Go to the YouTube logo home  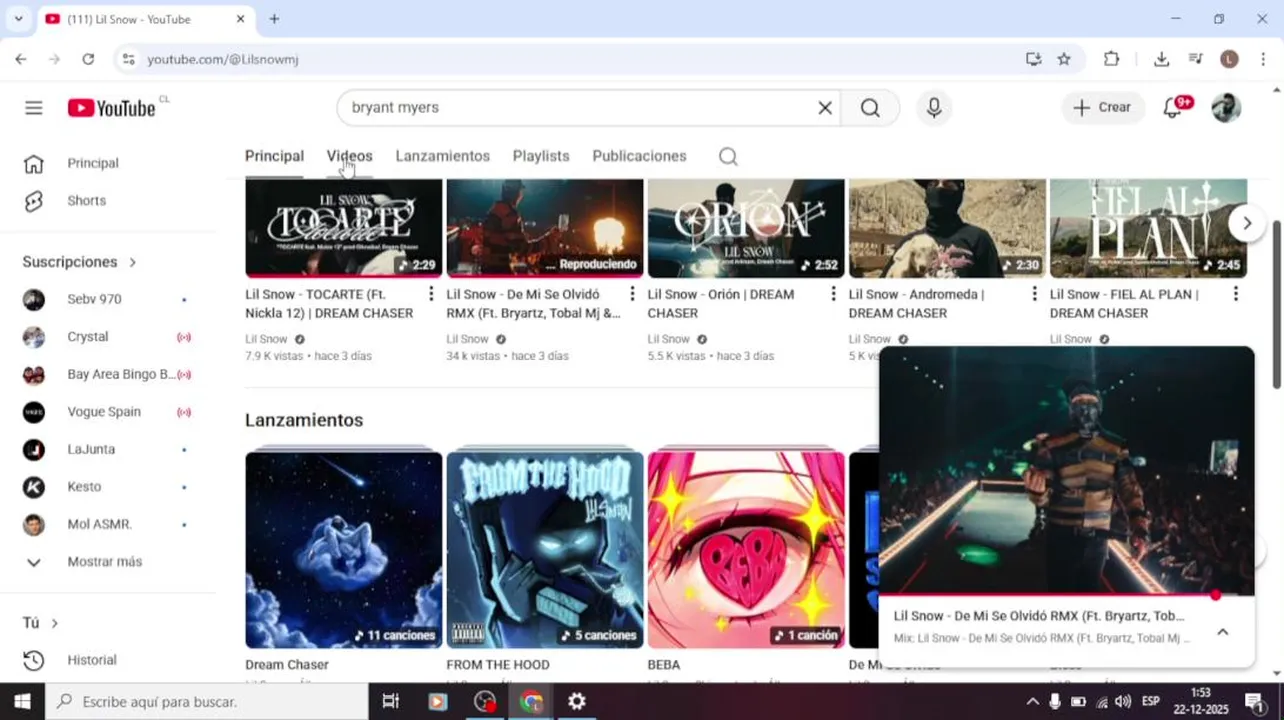(112, 108)
